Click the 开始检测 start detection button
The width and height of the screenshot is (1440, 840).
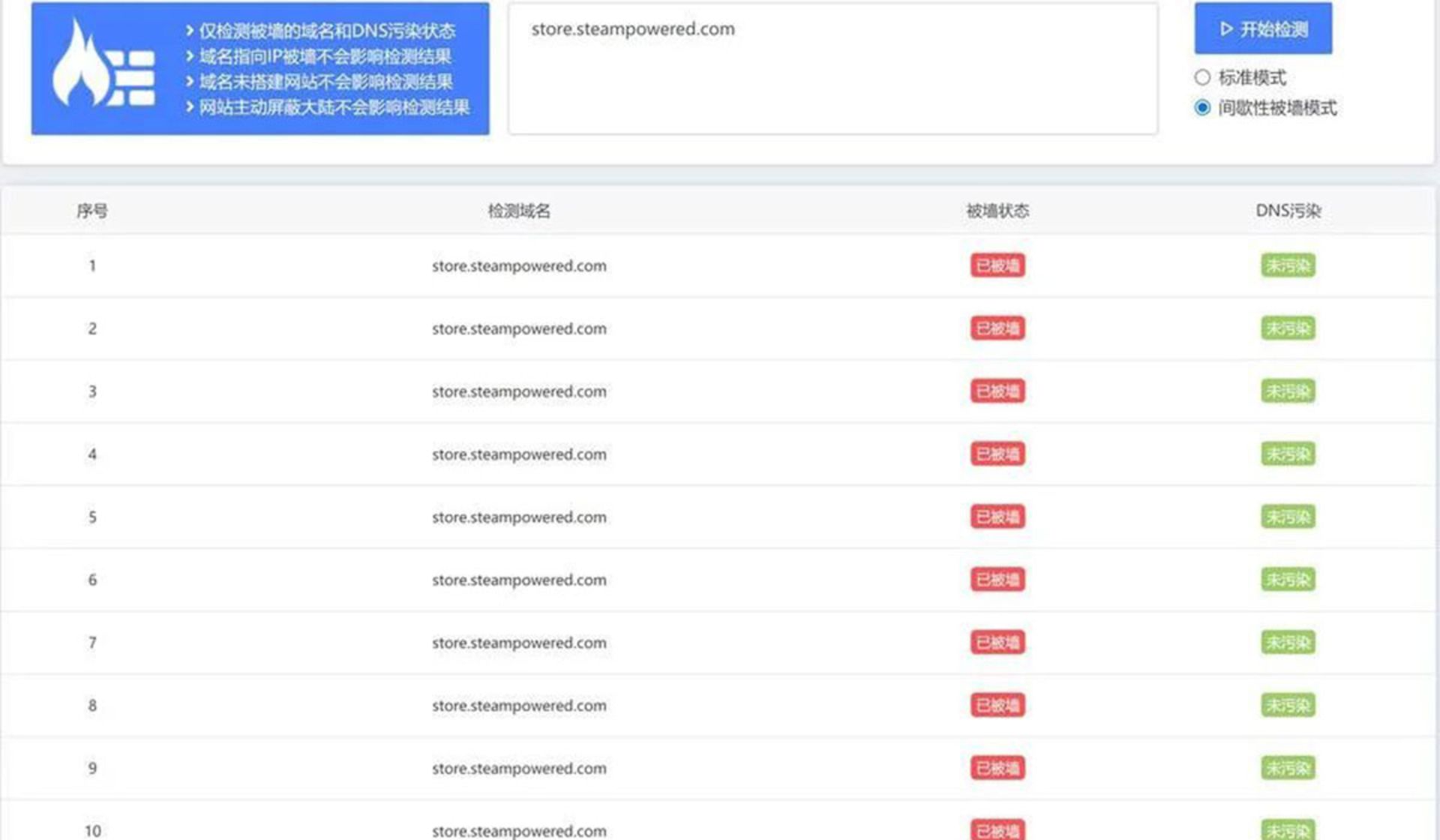tap(1263, 29)
